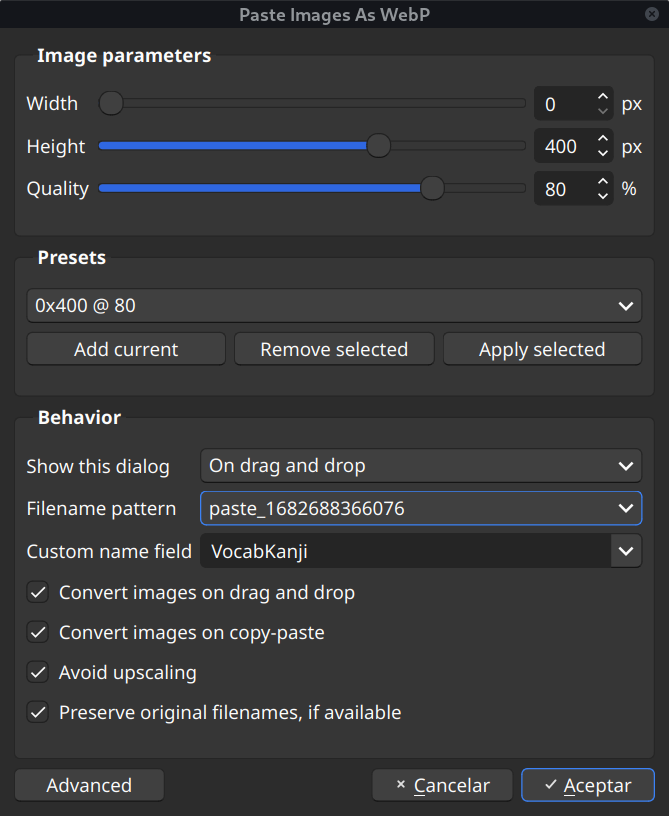
Task: Toggle Preserve original filenames checkbox
Action: coord(38,713)
